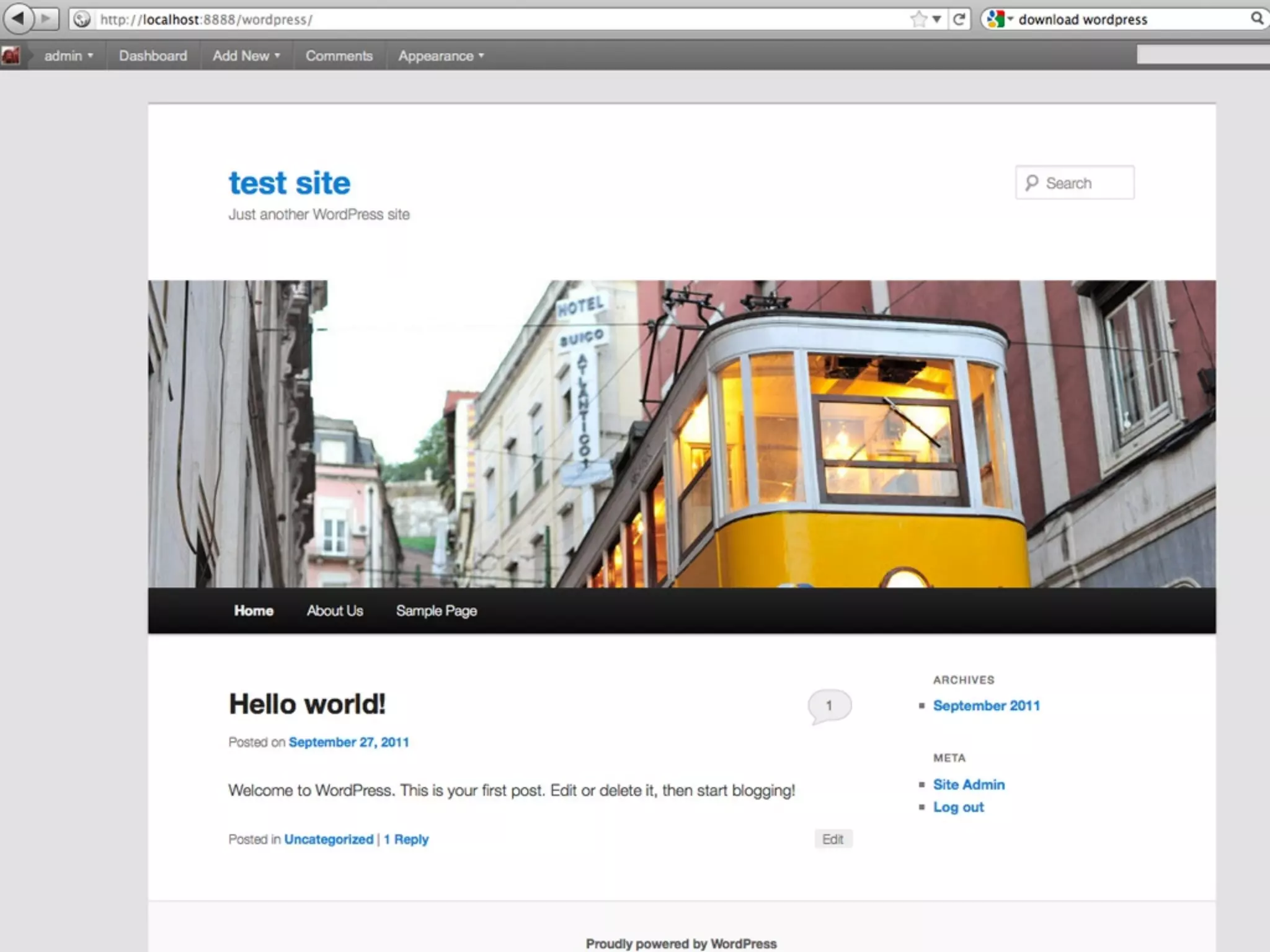Click the Edit button under the post
The image size is (1270, 952).
[832, 839]
